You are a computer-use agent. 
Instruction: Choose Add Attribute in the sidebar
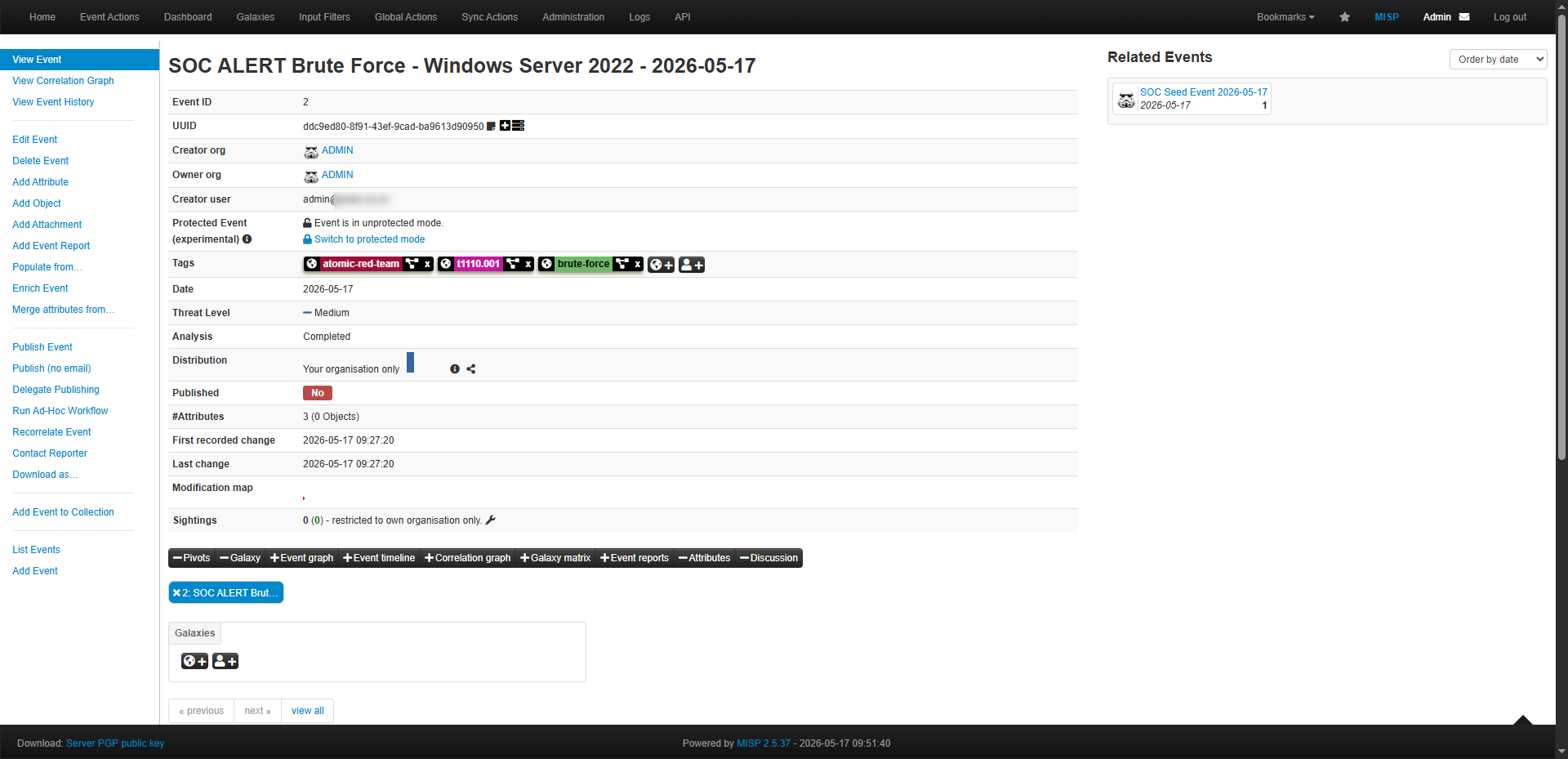pos(40,182)
